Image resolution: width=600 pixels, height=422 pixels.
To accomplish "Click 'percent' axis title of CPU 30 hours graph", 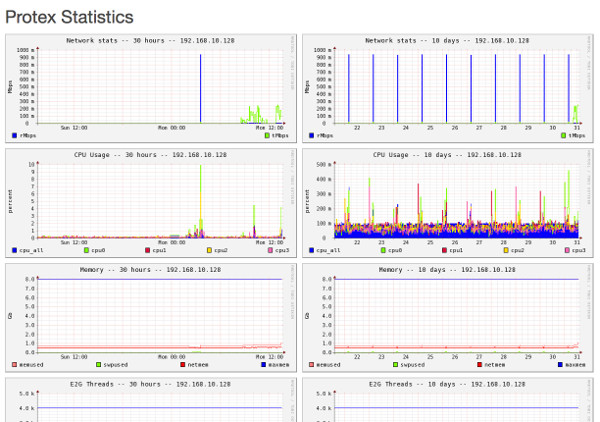I will click(10, 201).
